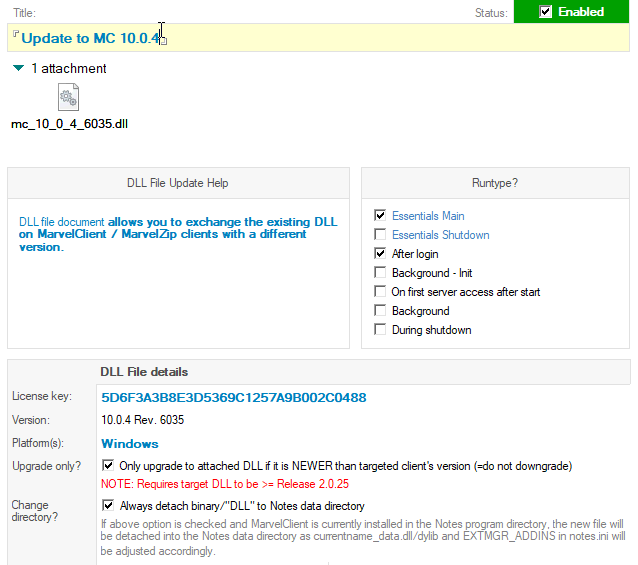The image size is (638, 565).
Task: Click the 'Change directory?' label
Action: (x=35, y=511)
